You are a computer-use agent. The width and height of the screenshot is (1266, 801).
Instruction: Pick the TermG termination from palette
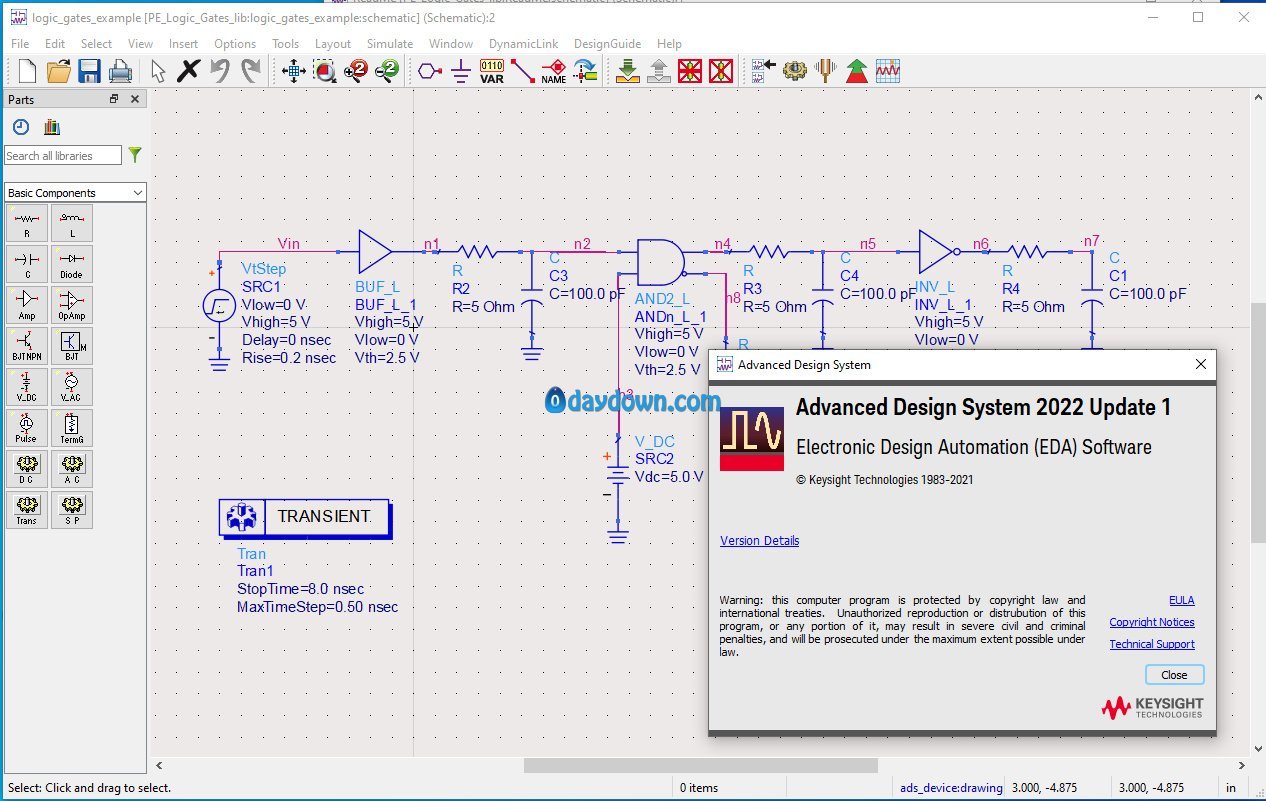pos(72,428)
